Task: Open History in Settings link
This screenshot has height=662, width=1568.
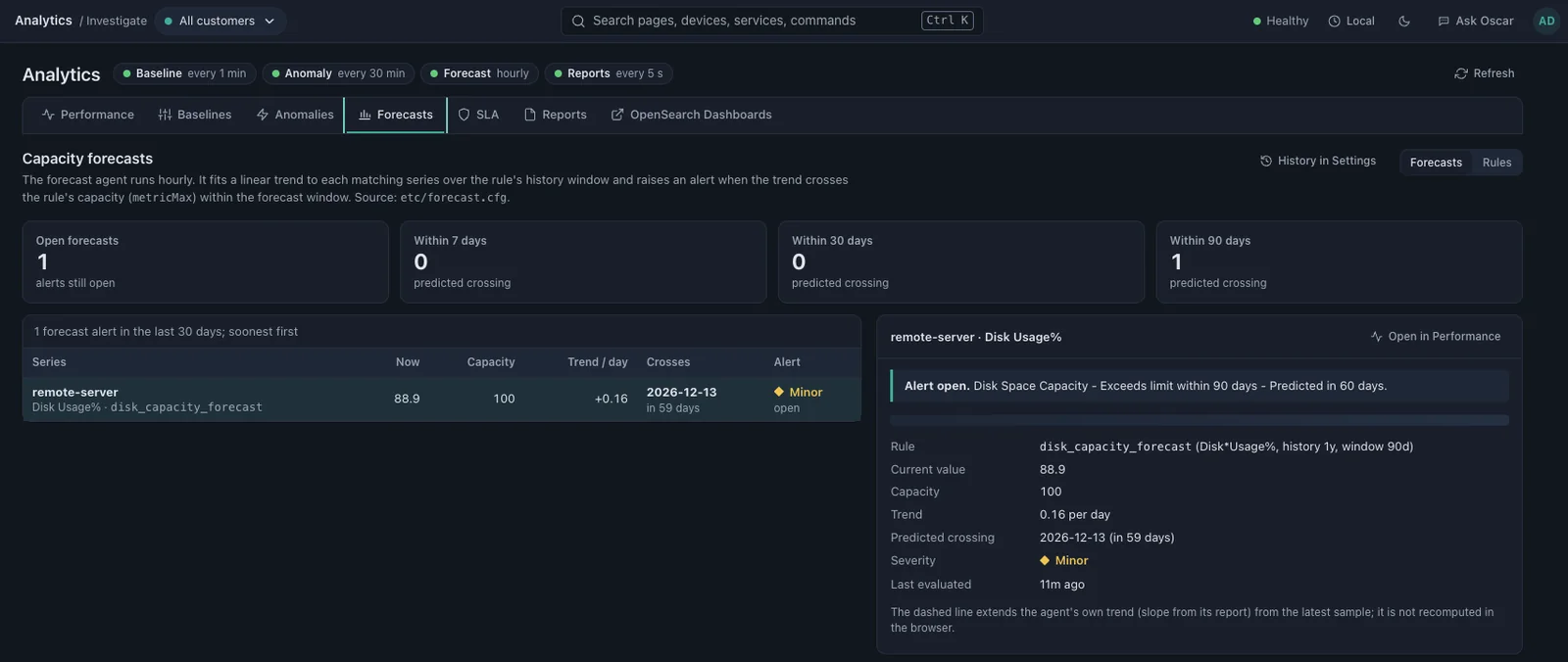Action: tap(1318, 161)
